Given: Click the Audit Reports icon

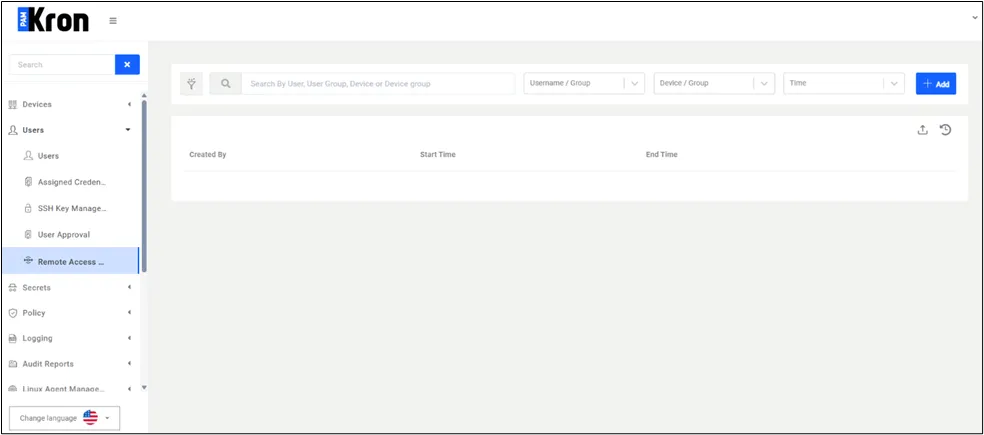Looking at the screenshot, I should click(13, 364).
